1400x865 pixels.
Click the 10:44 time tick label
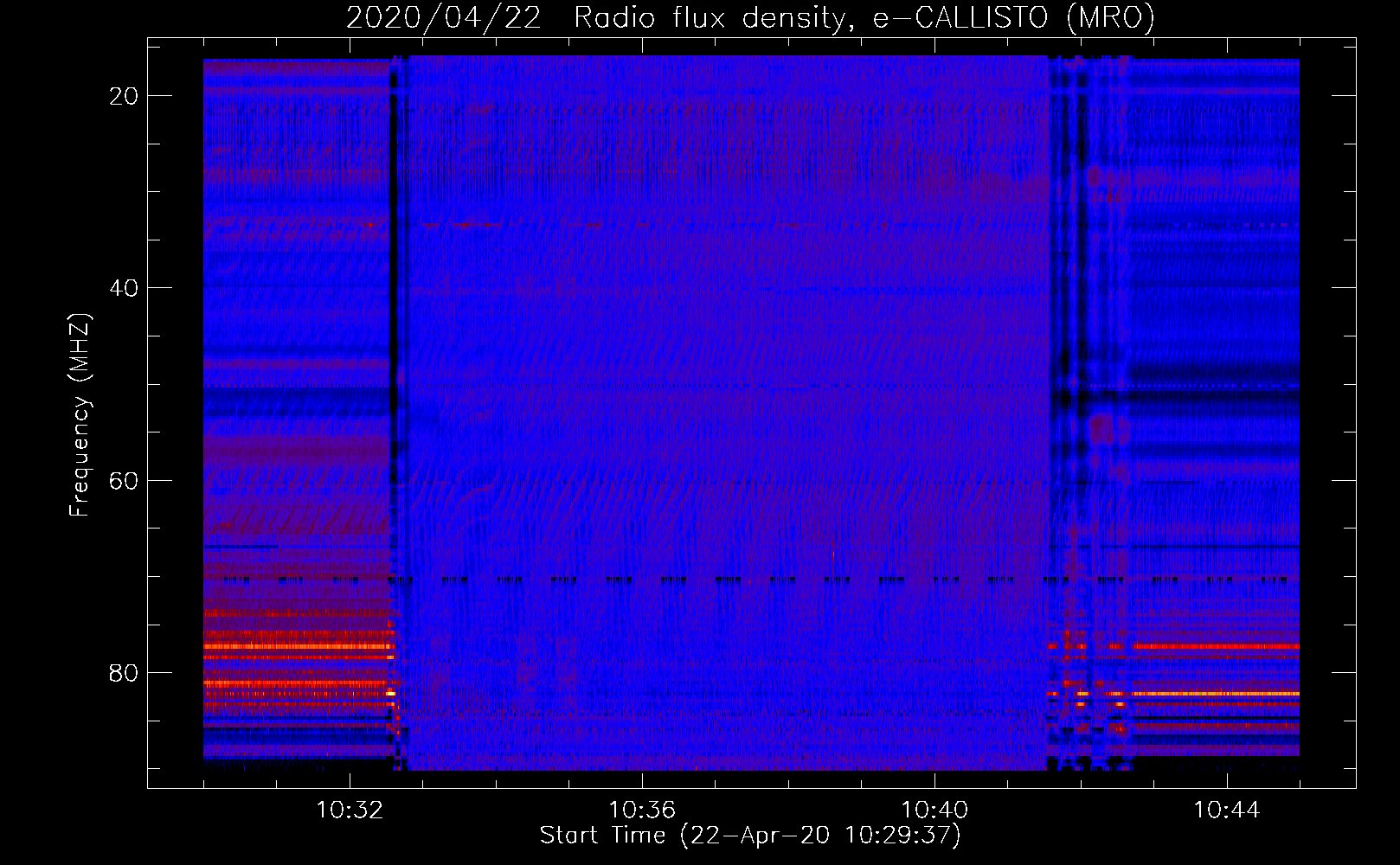(1227, 811)
